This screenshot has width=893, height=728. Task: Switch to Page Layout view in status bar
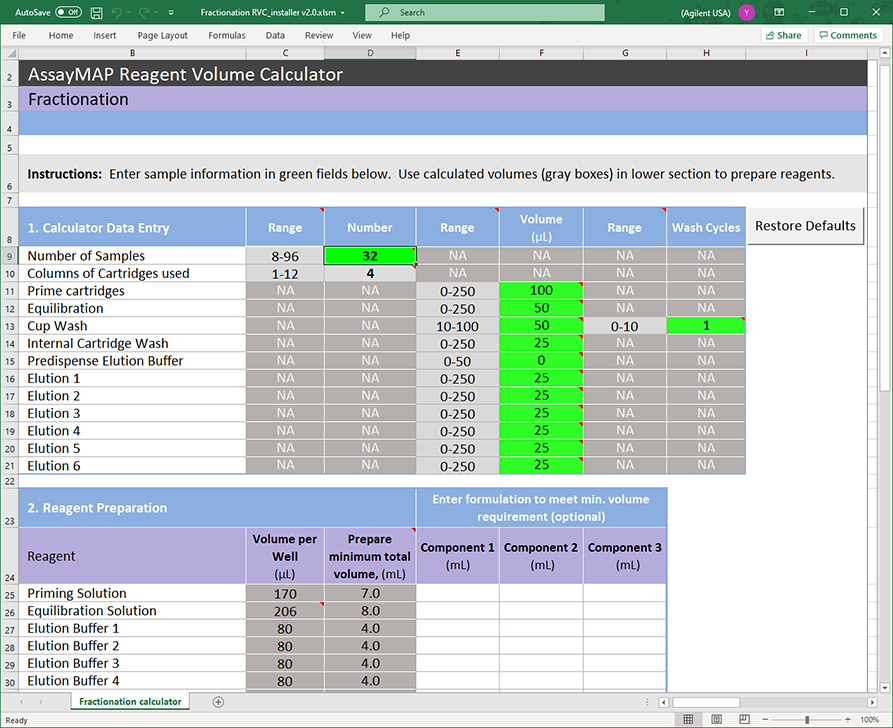tap(716, 719)
